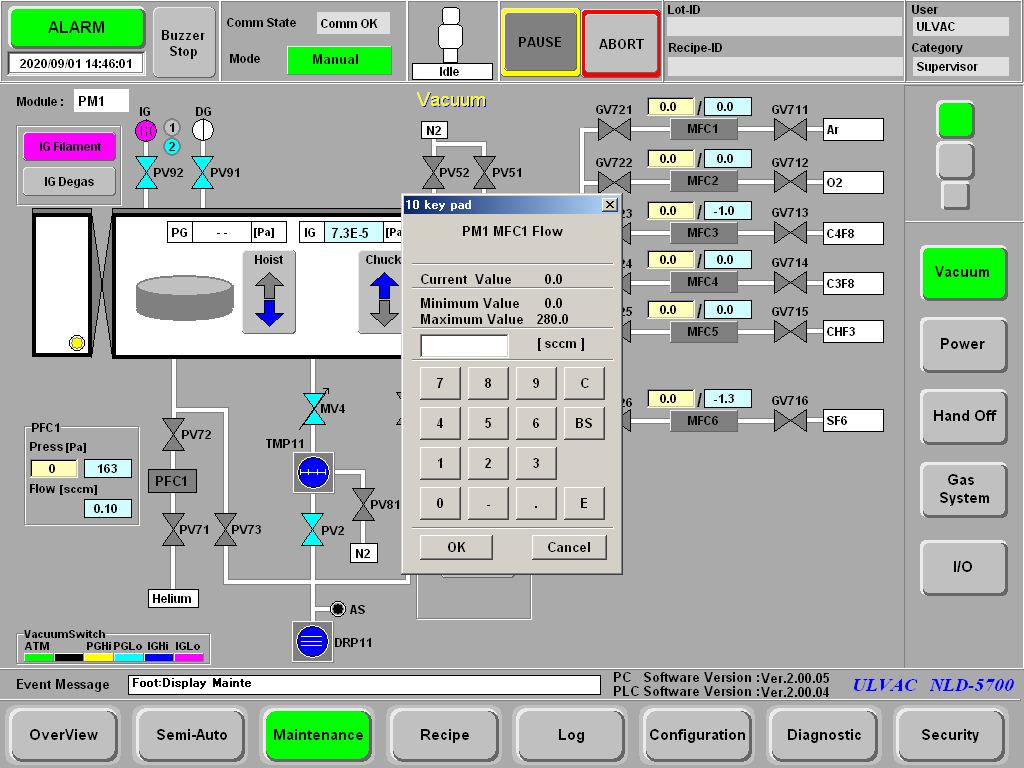Click the PV81 valve icon
Image resolution: width=1024 pixels, height=768 pixels.
(x=363, y=504)
